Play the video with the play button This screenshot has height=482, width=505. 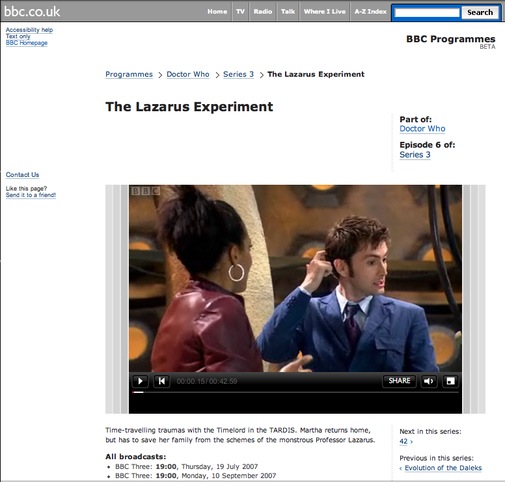pos(140,381)
